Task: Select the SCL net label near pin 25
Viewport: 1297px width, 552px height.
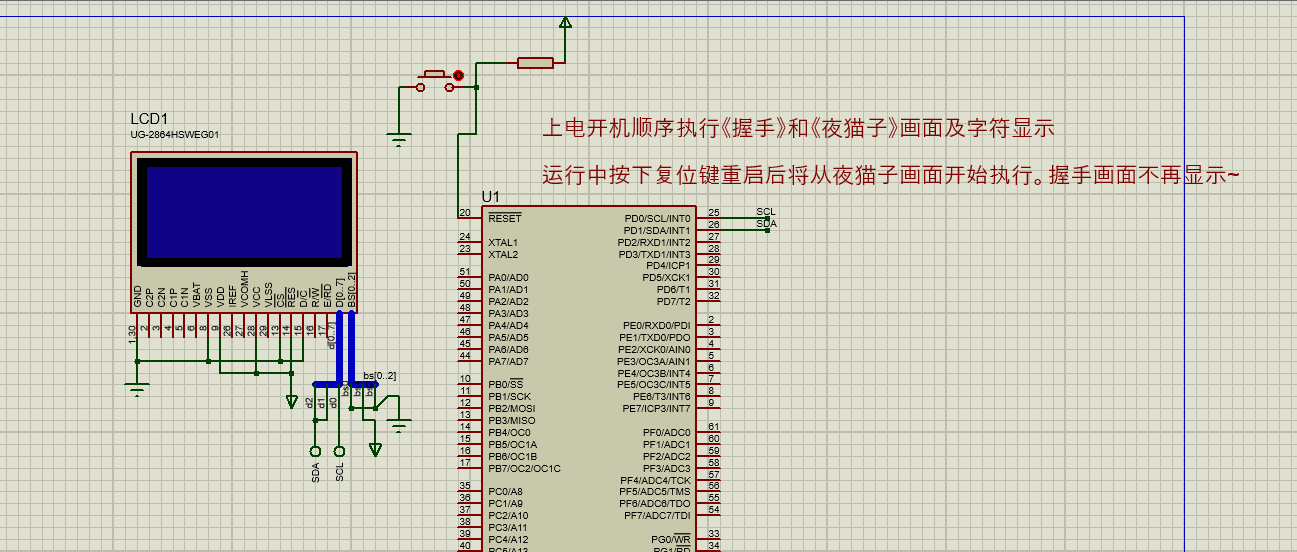Action: (x=766, y=211)
